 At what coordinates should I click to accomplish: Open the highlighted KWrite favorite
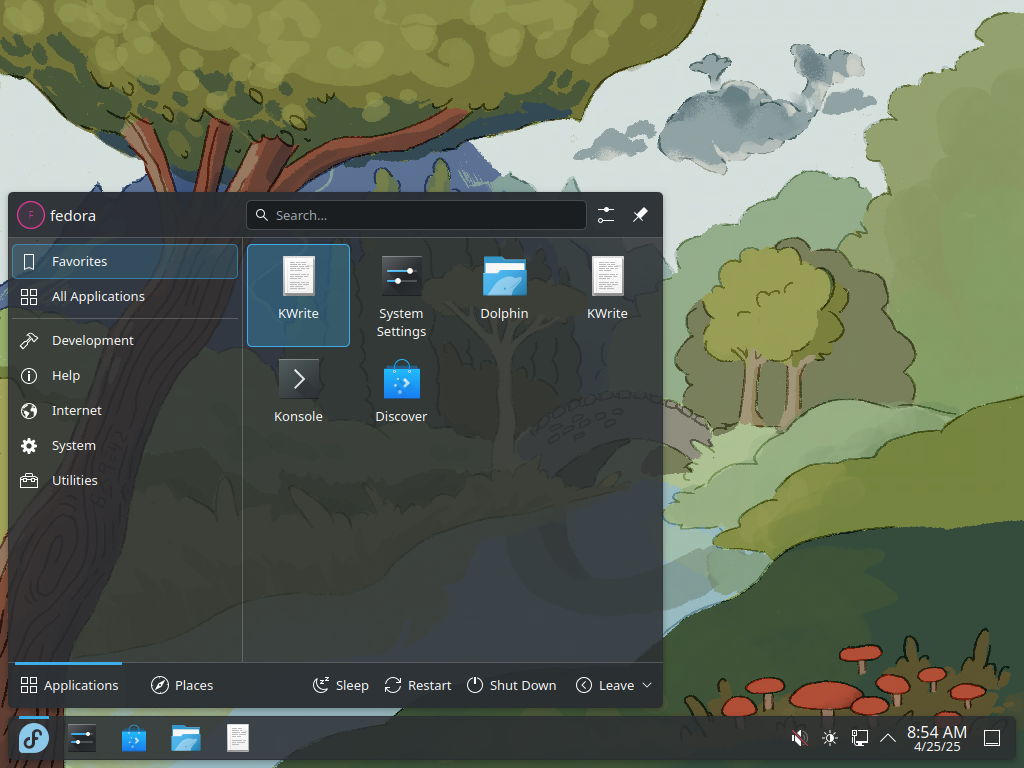(x=298, y=295)
